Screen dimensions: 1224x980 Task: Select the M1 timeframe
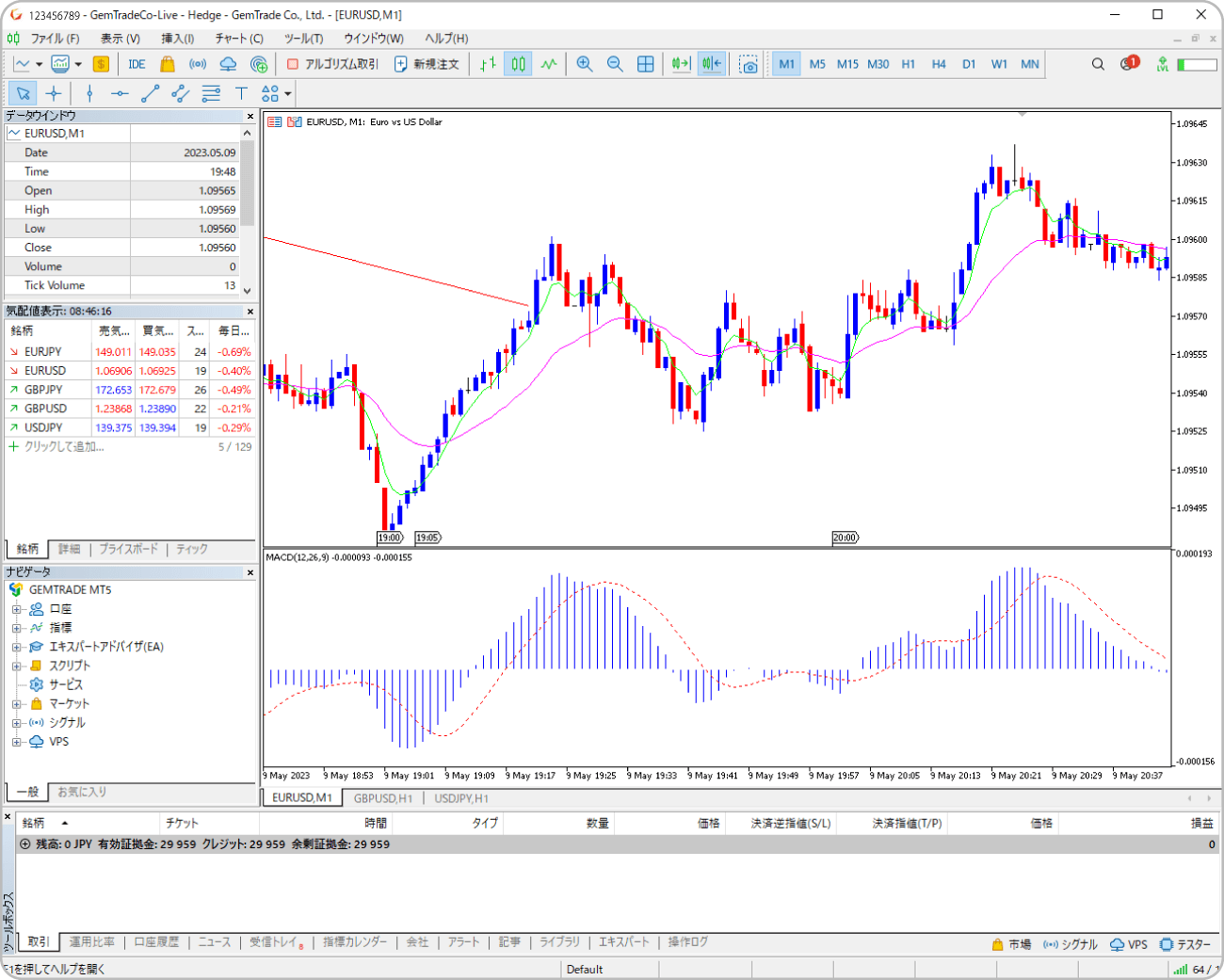pos(786,64)
